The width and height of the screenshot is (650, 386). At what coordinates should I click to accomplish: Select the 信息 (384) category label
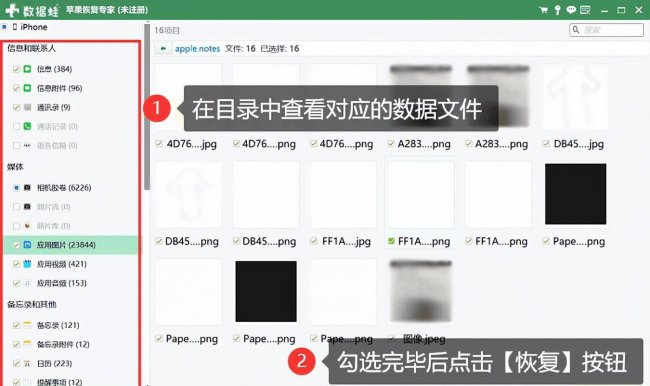point(54,69)
